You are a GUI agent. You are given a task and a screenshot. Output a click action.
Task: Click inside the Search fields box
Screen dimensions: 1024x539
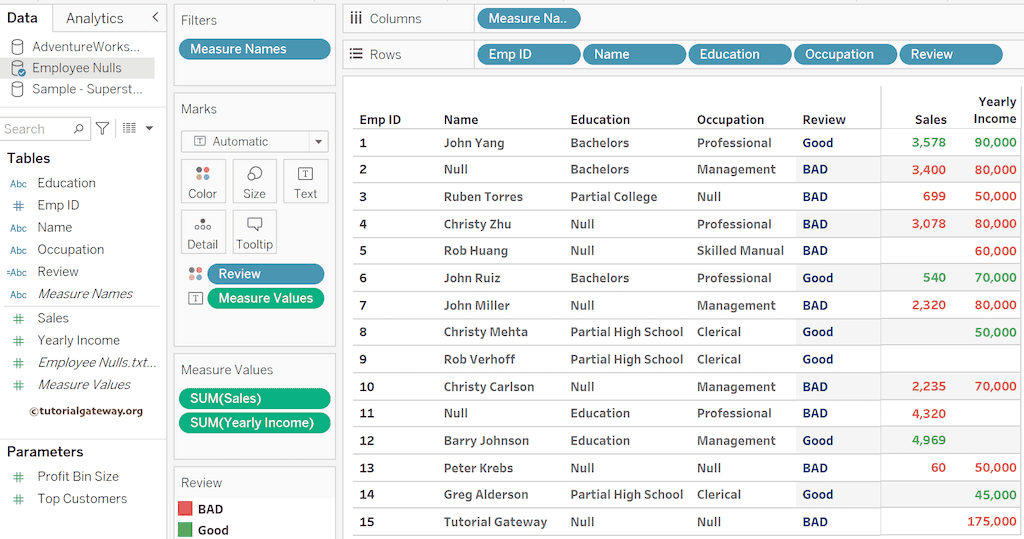[x=35, y=129]
